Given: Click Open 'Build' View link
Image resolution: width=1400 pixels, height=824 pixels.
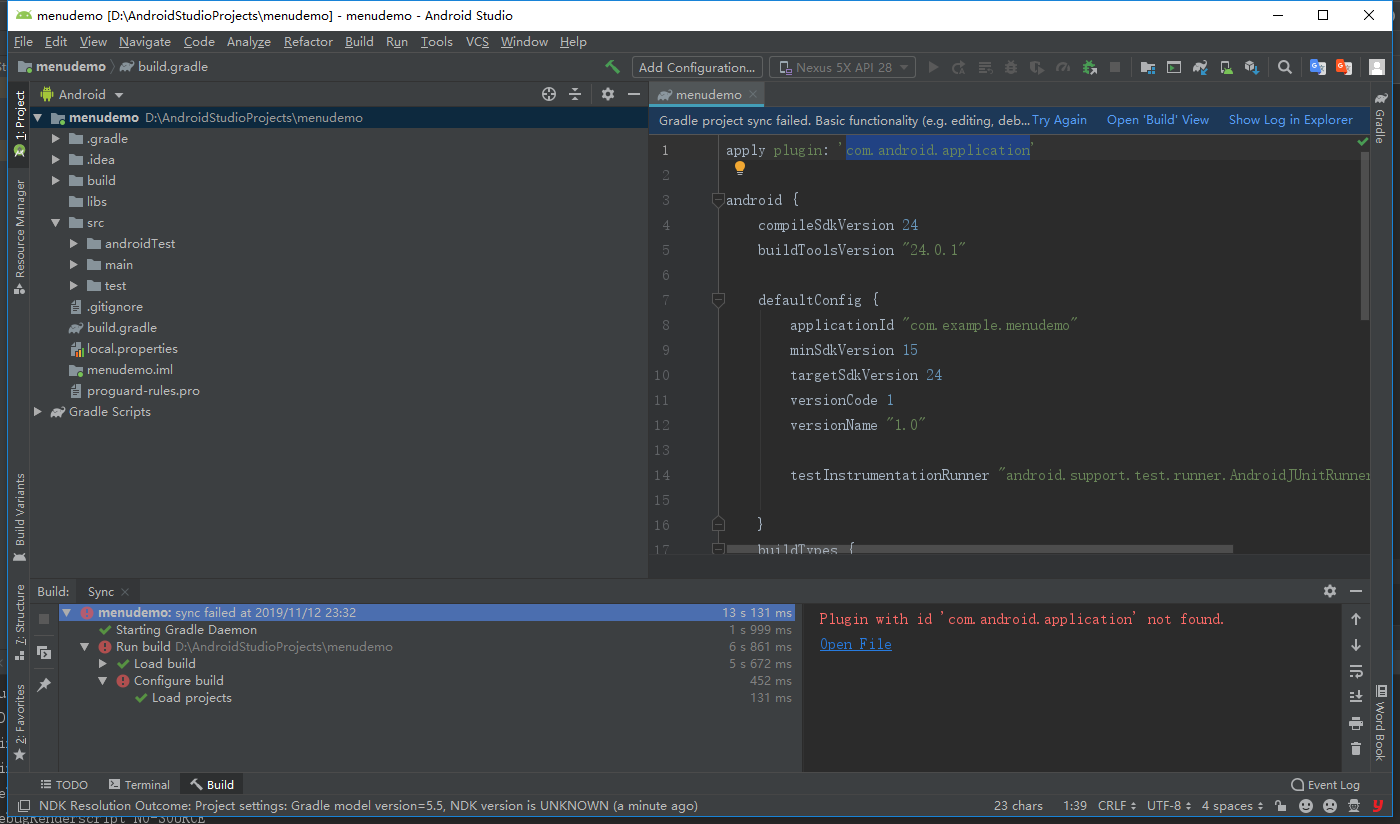Looking at the screenshot, I should click(x=1158, y=120).
